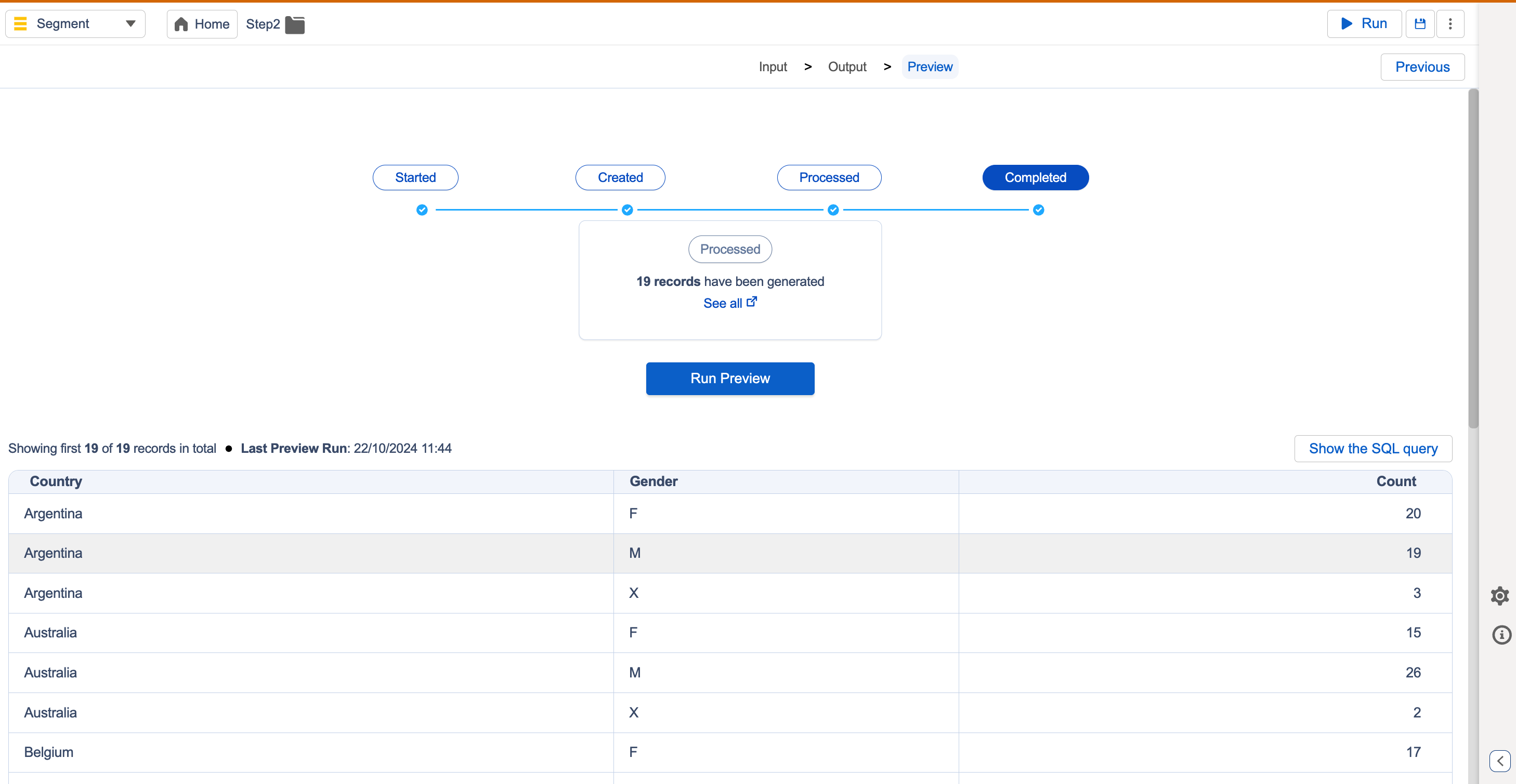Save using the floppy disk icon

(x=1420, y=23)
